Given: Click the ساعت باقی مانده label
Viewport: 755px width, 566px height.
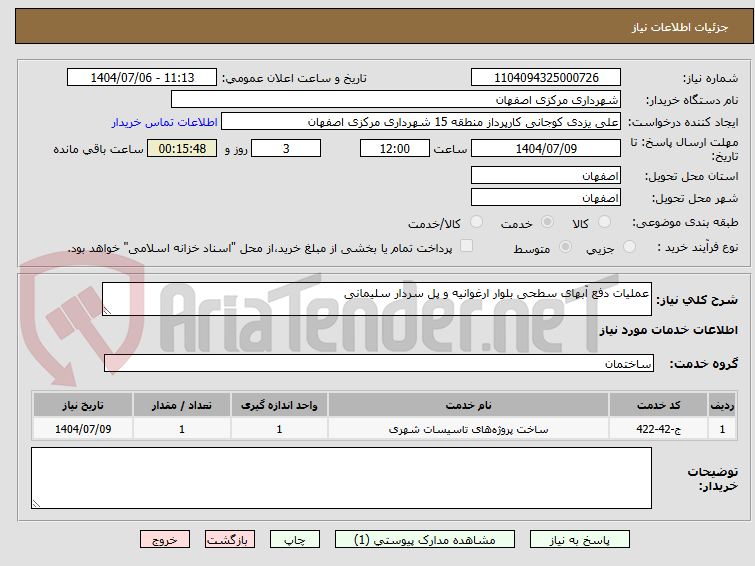Looking at the screenshot, I should [98, 149].
